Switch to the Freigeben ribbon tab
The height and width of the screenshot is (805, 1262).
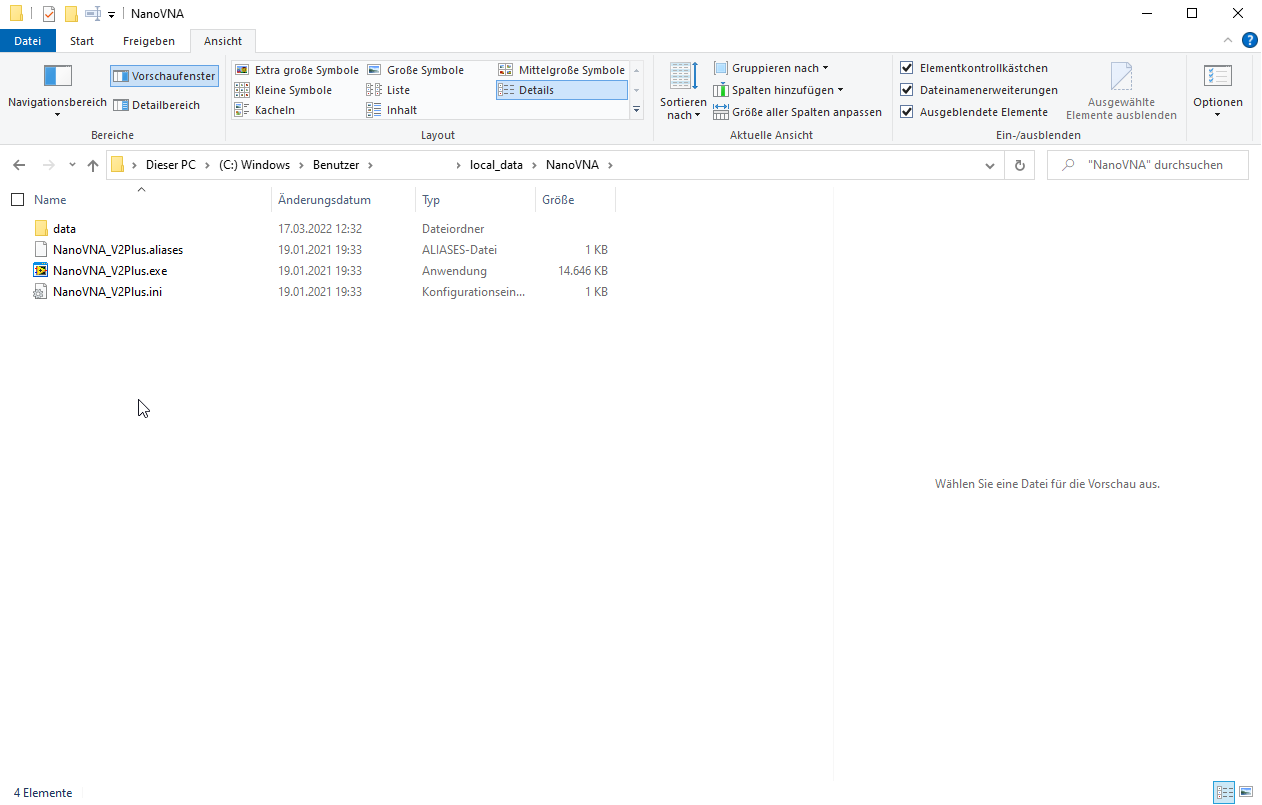[x=149, y=41]
